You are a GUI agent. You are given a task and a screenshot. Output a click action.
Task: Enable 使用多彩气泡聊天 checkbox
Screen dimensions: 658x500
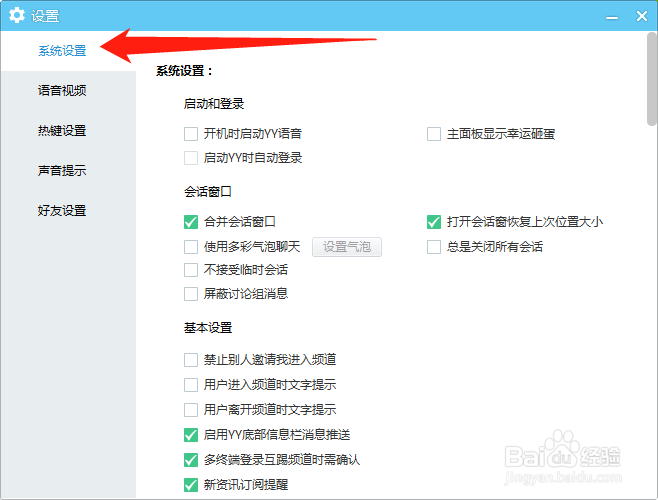click(191, 246)
